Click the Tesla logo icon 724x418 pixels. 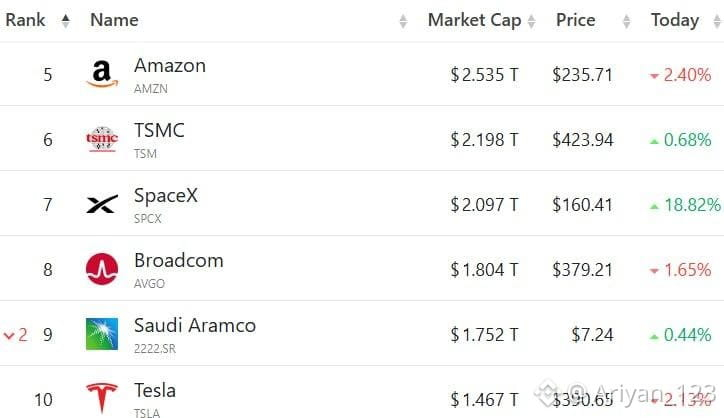102,398
